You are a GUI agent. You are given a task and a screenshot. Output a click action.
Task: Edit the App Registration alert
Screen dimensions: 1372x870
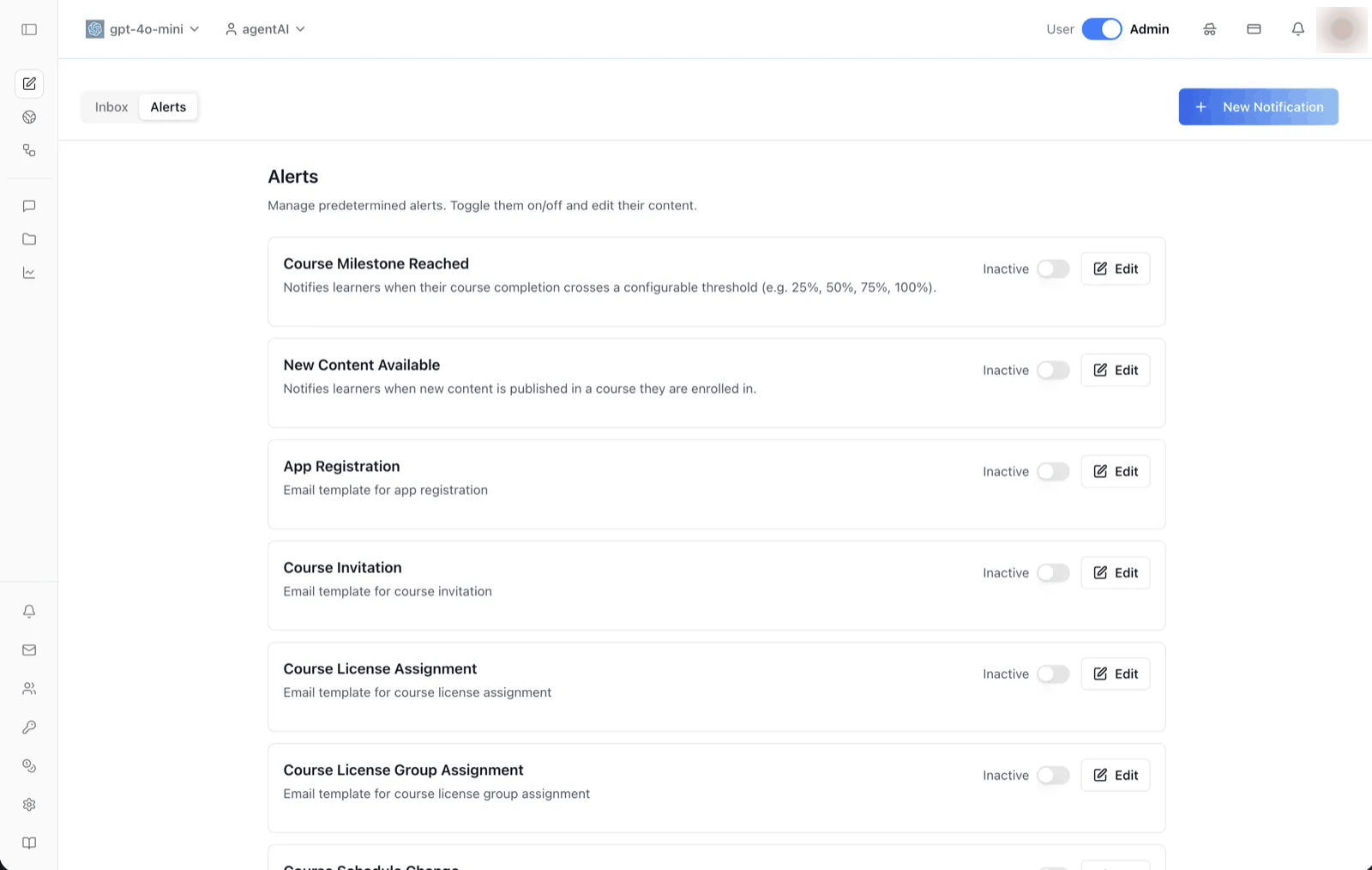pyautogui.click(x=1116, y=472)
